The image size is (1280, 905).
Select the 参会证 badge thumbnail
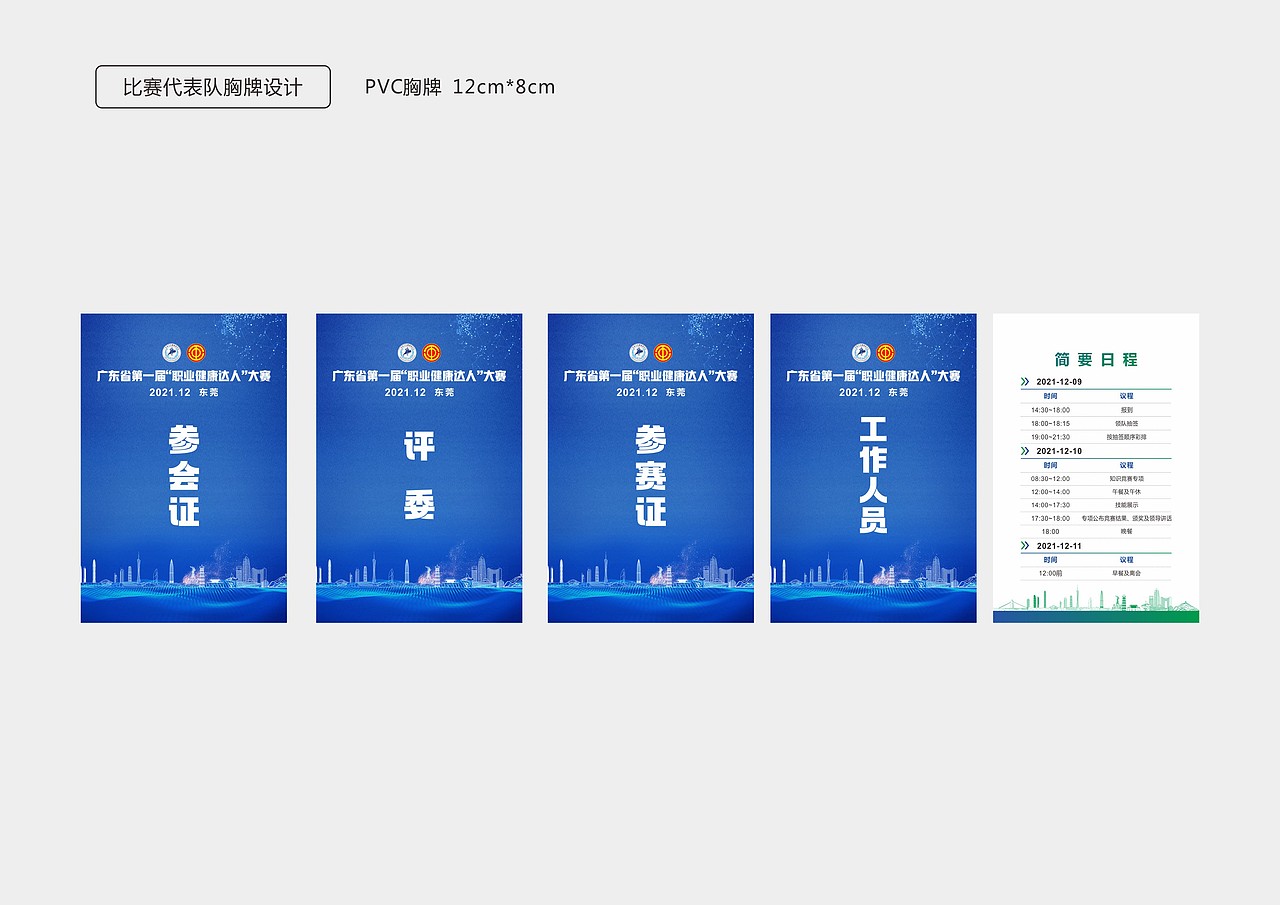point(183,468)
